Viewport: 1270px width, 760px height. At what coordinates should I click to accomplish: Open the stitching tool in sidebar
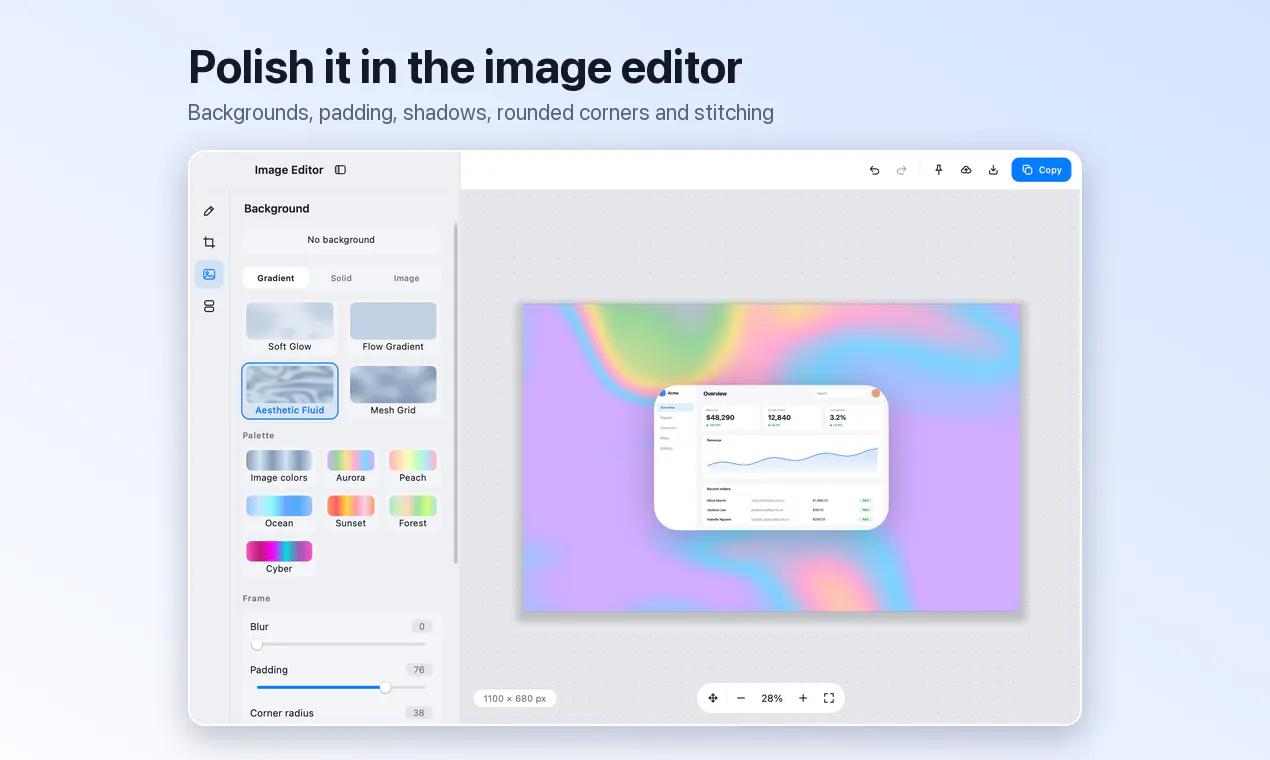[x=209, y=306]
